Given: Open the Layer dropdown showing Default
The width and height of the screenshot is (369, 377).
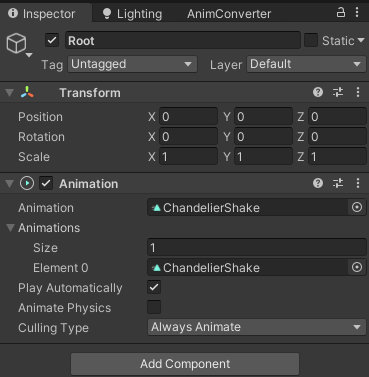Looking at the screenshot, I should coord(306,64).
